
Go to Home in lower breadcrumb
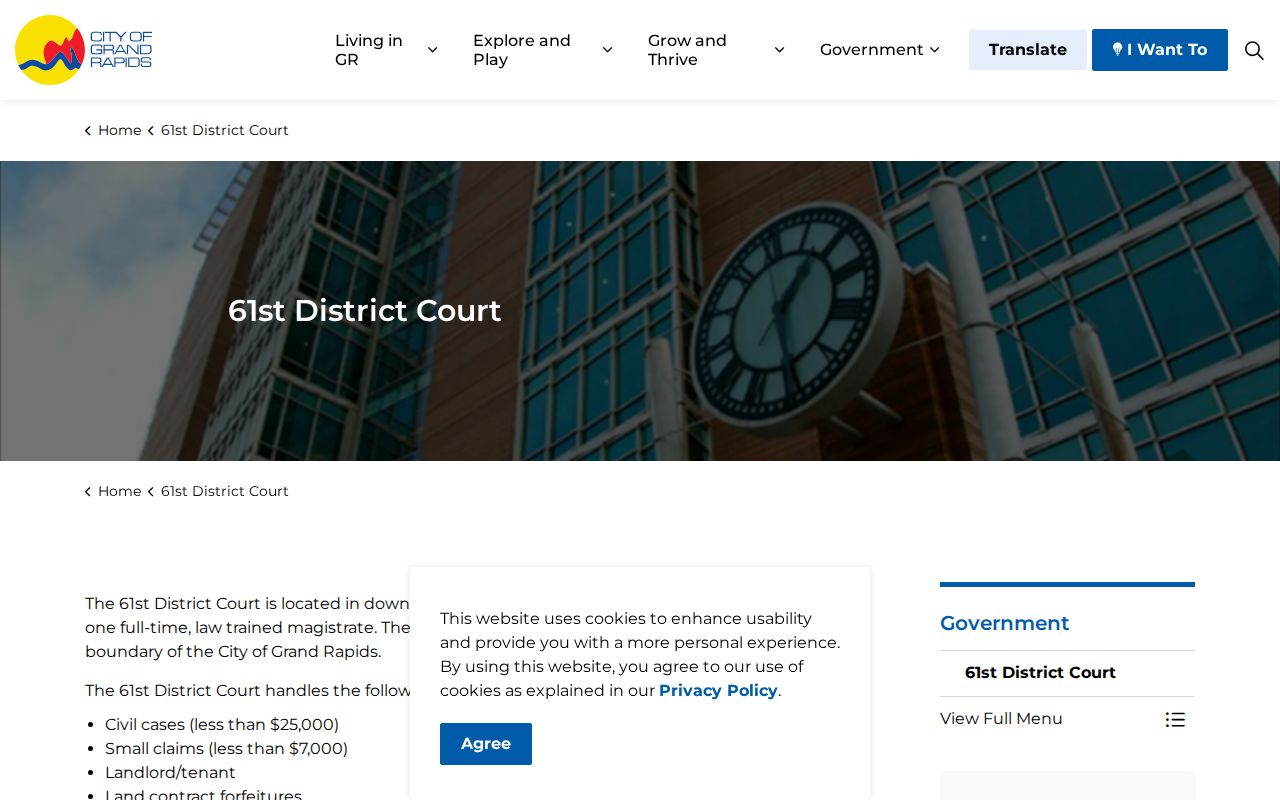pos(120,491)
